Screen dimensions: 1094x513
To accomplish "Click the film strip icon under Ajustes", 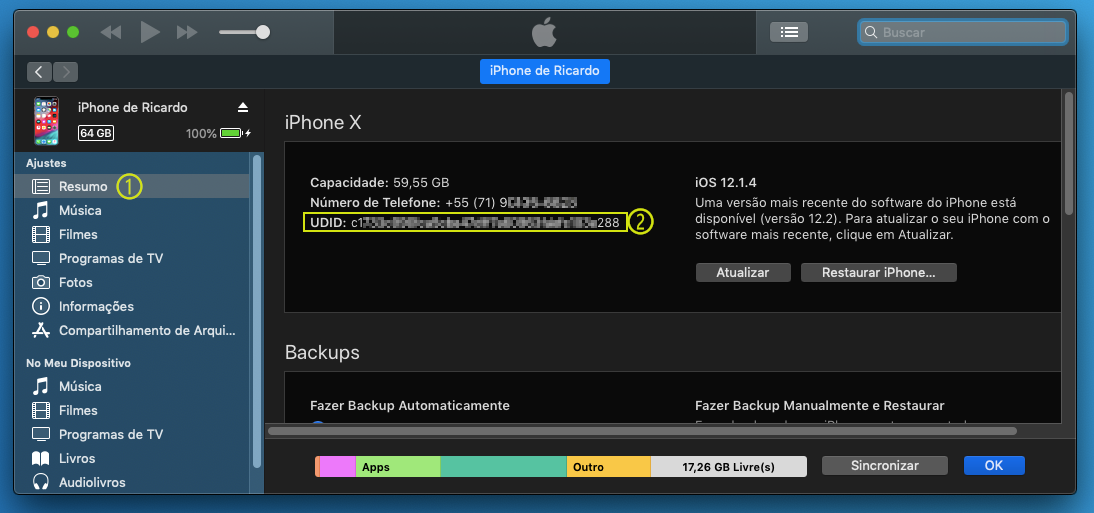I will (41, 235).
